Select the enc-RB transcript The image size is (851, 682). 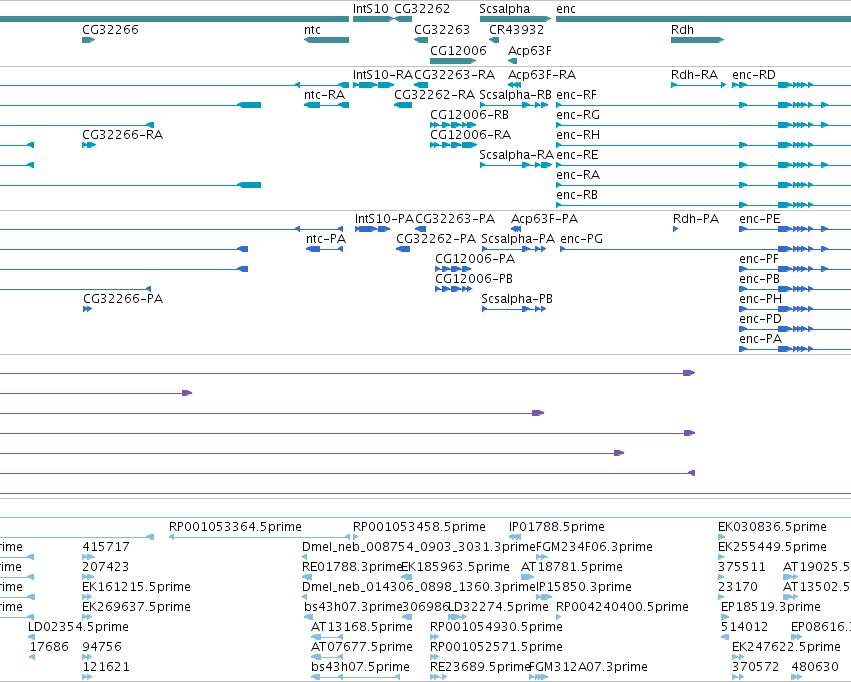(703, 205)
